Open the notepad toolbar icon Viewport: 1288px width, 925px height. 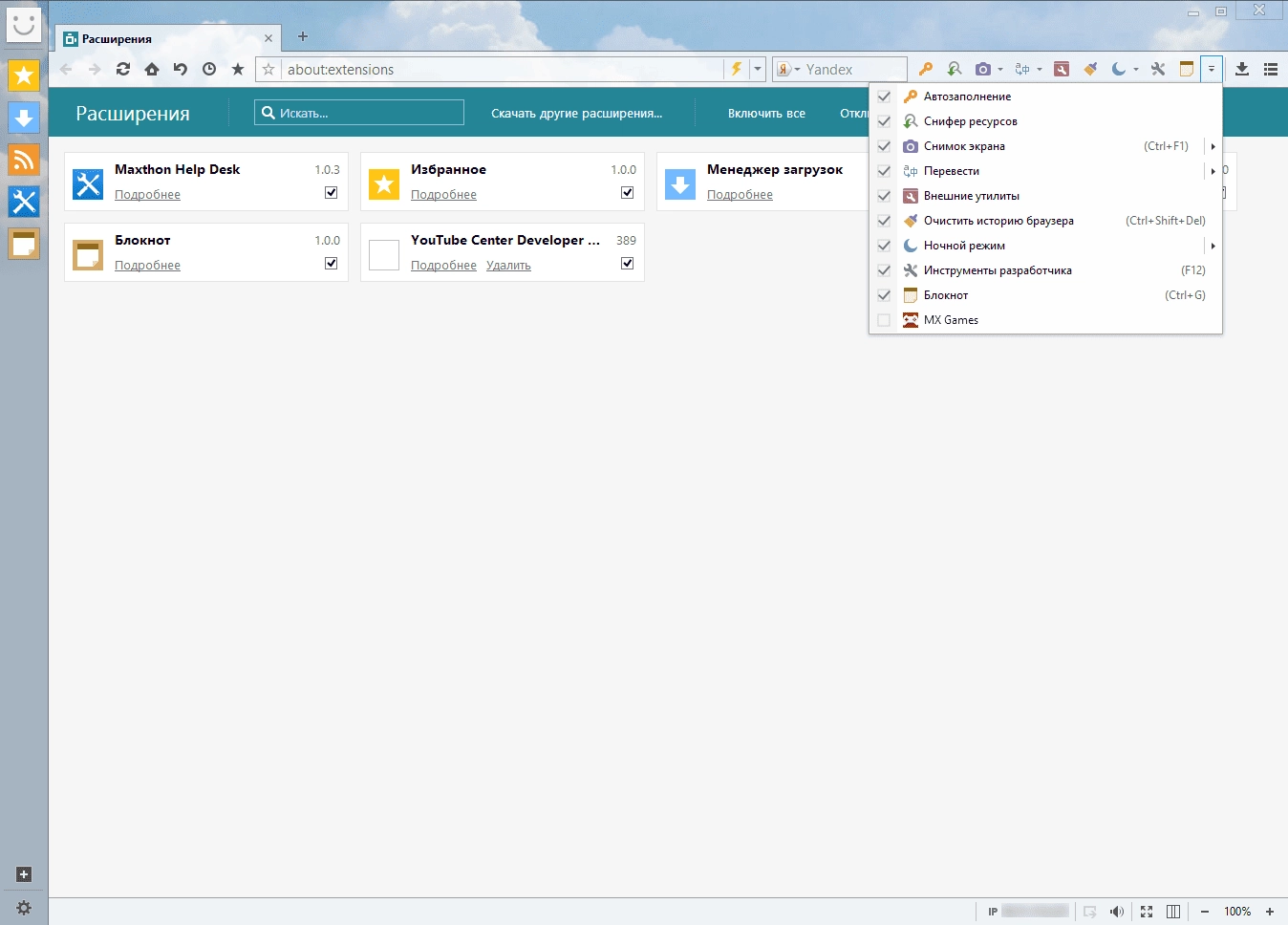pos(1187,69)
